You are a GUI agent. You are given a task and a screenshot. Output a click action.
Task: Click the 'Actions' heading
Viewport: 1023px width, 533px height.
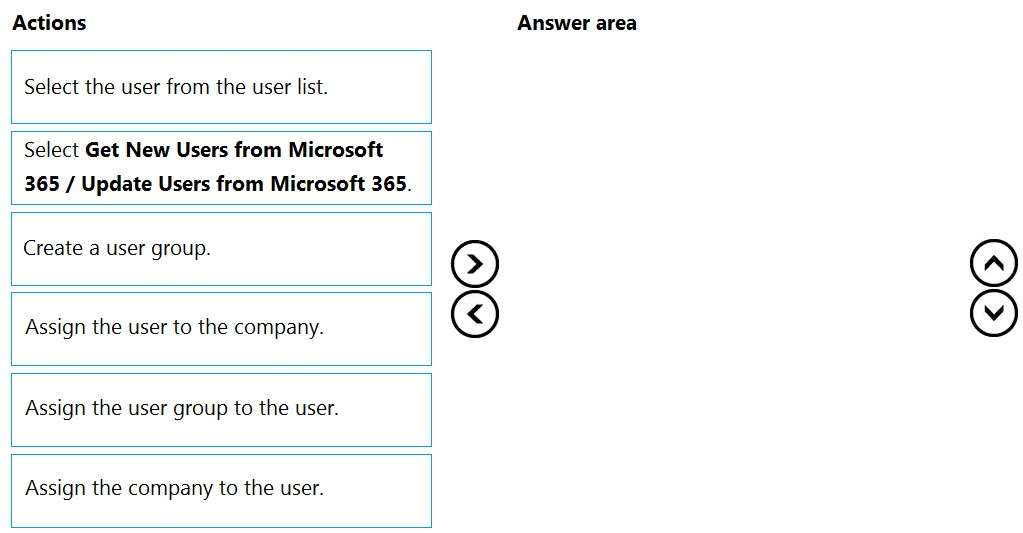tap(49, 23)
